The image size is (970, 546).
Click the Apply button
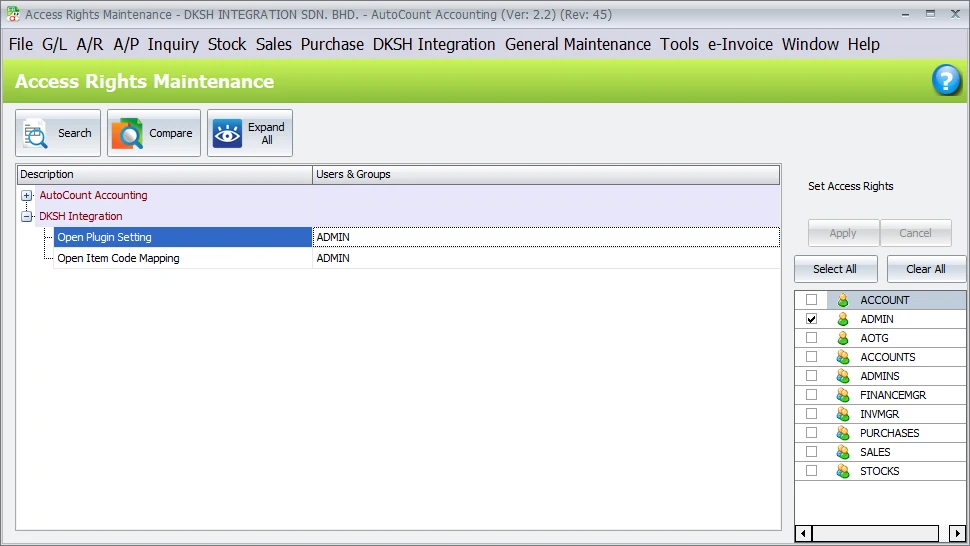(x=843, y=233)
